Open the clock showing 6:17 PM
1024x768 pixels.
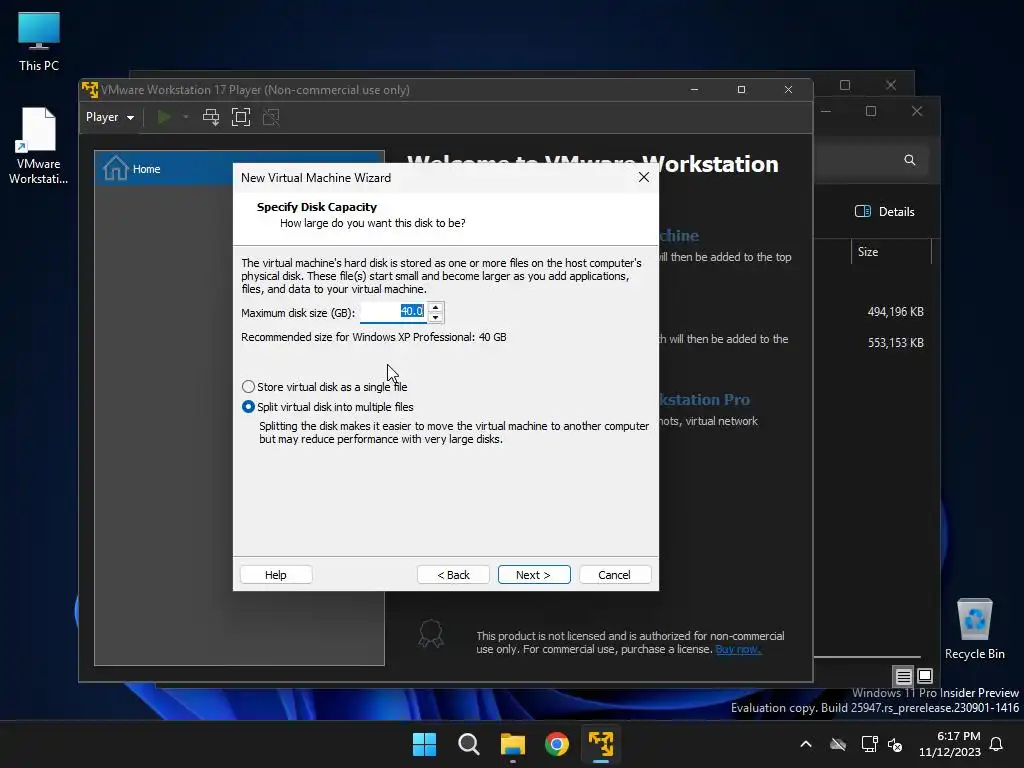(950, 744)
